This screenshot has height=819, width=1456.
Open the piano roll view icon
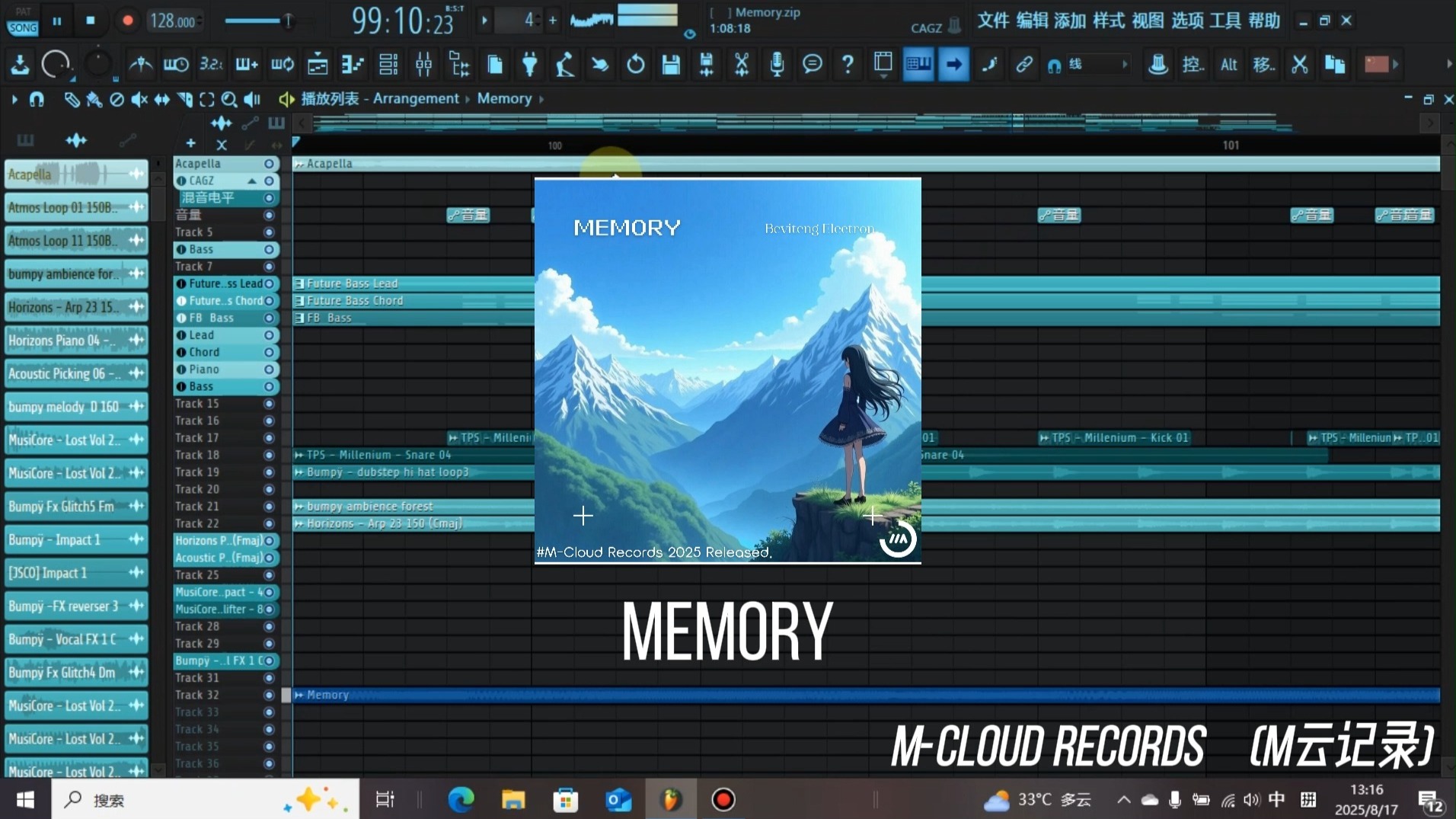point(353,65)
